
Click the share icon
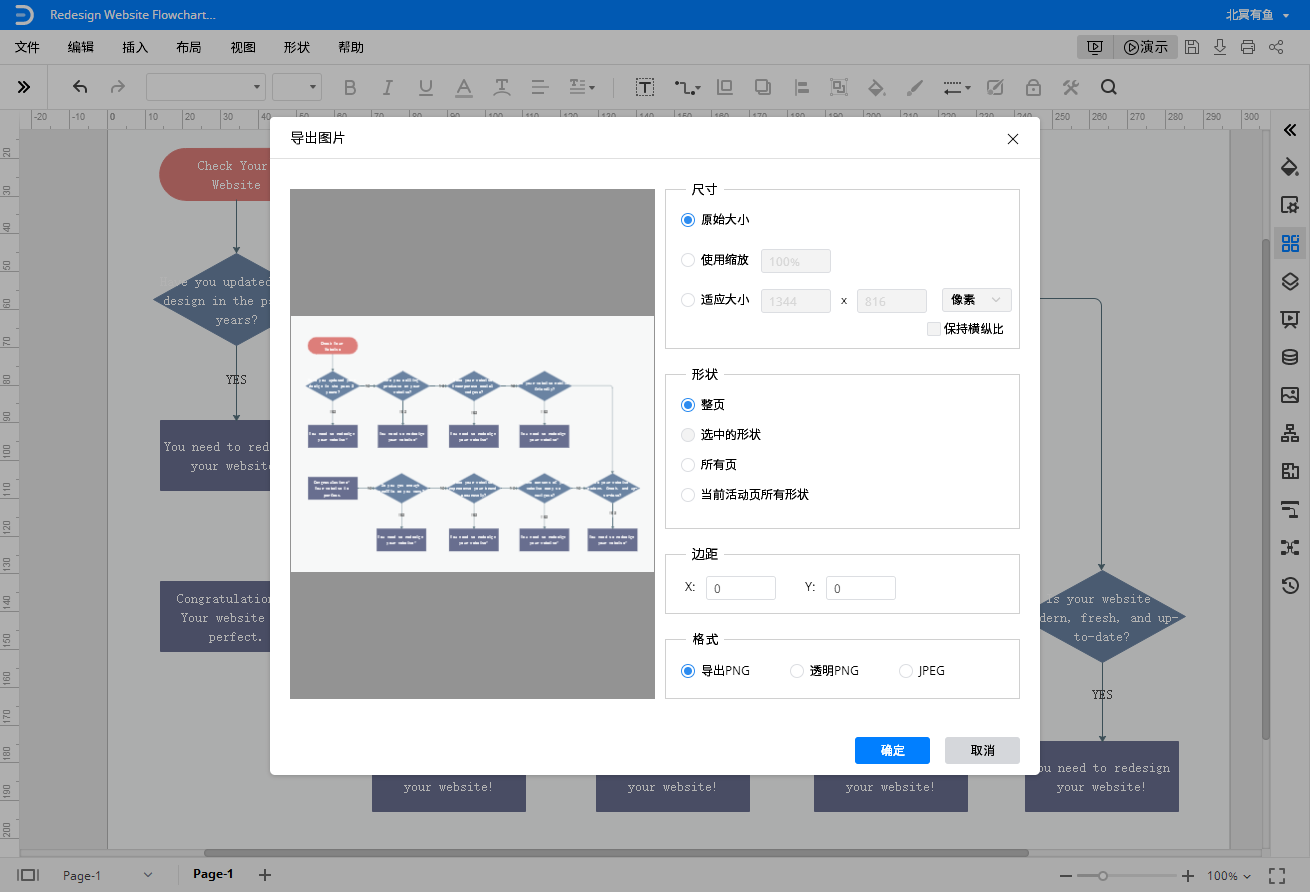1276,47
